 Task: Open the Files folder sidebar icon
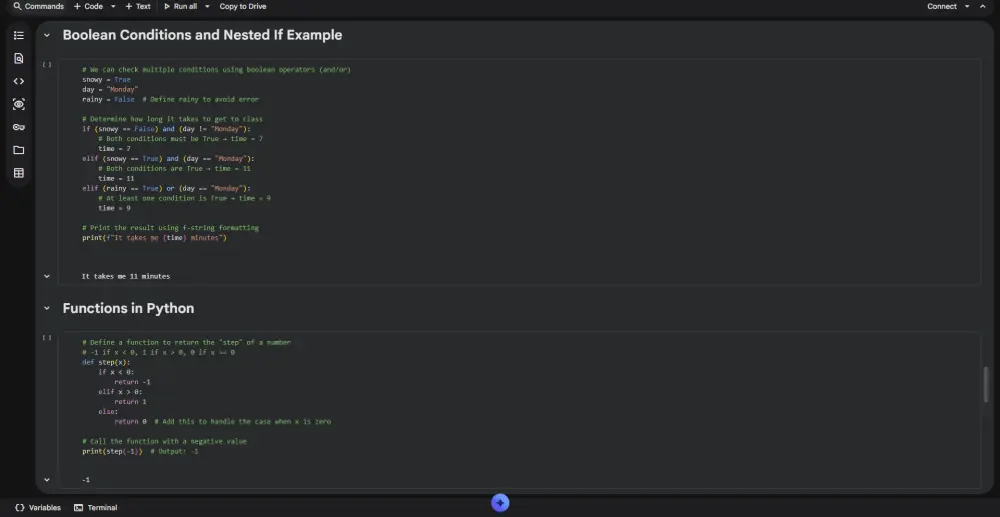point(18,150)
